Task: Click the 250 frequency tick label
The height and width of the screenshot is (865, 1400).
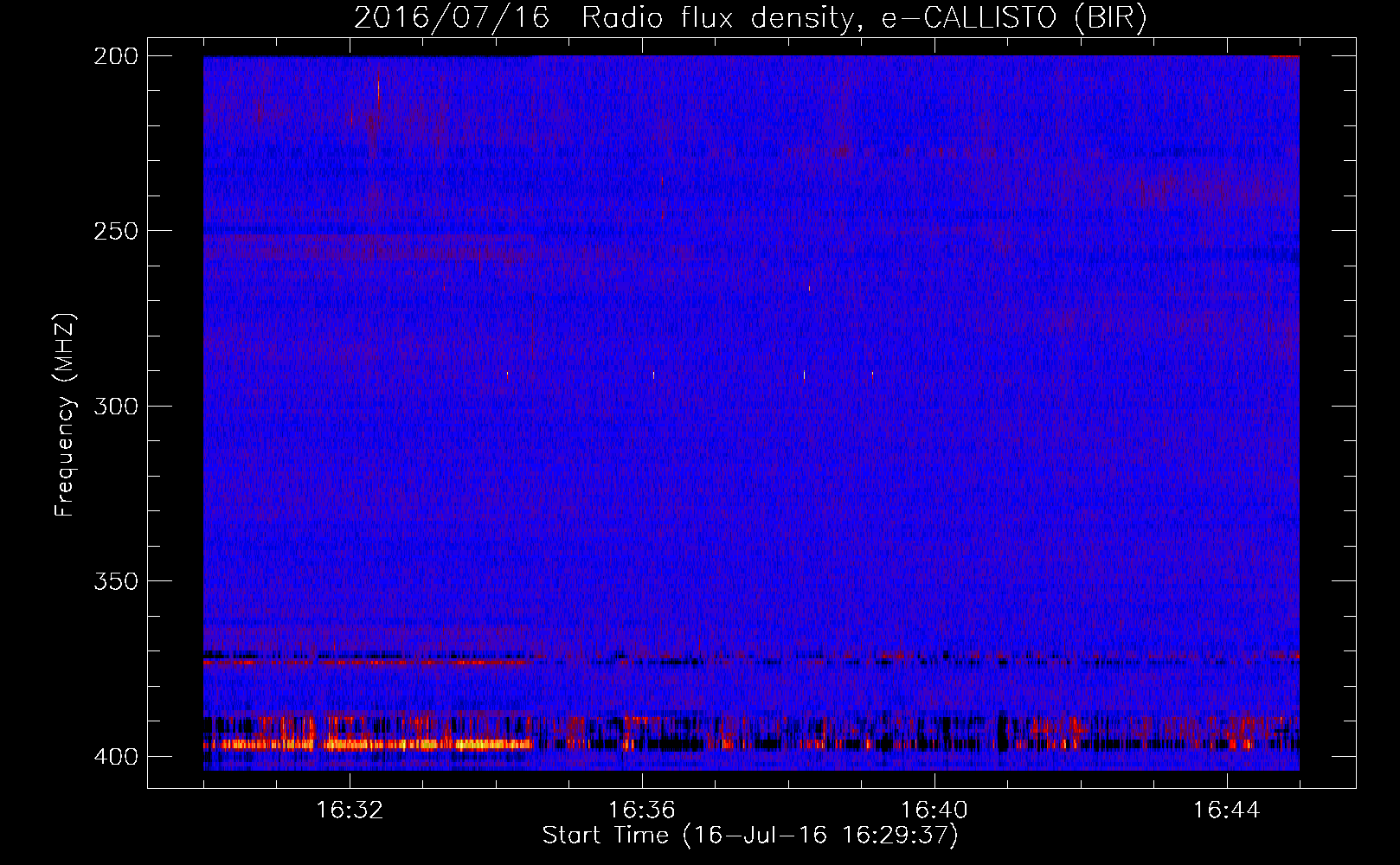Action: [x=116, y=231]
